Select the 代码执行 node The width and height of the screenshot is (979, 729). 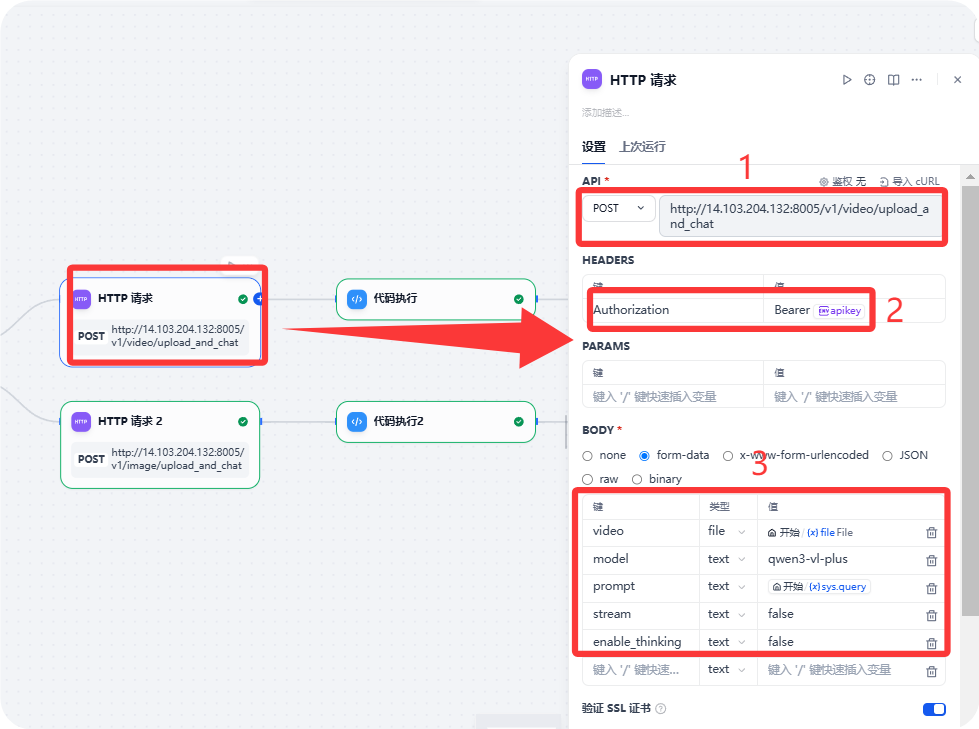[x=436, y=300]
